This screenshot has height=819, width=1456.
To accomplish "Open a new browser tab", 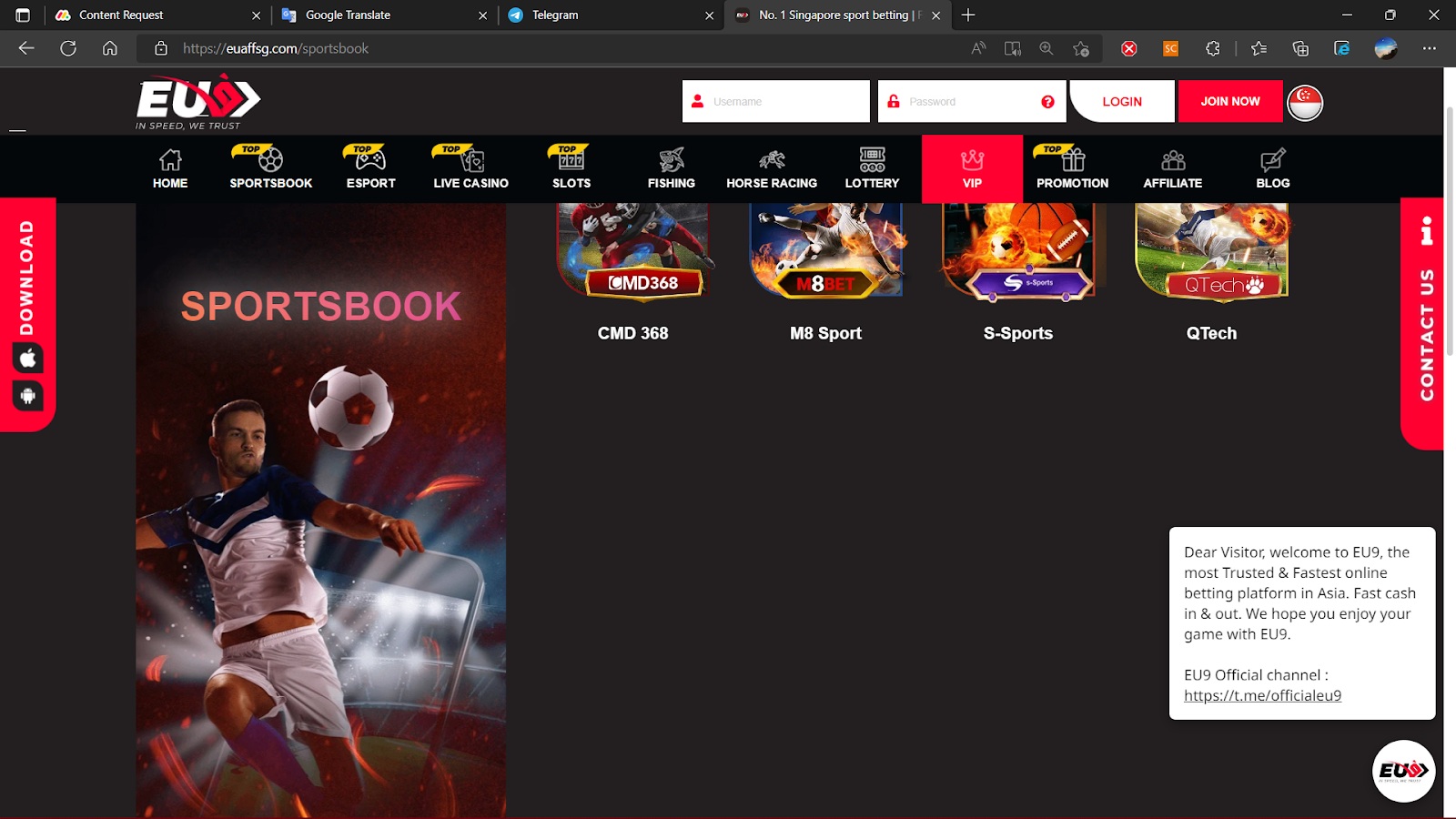I will 968,15.
